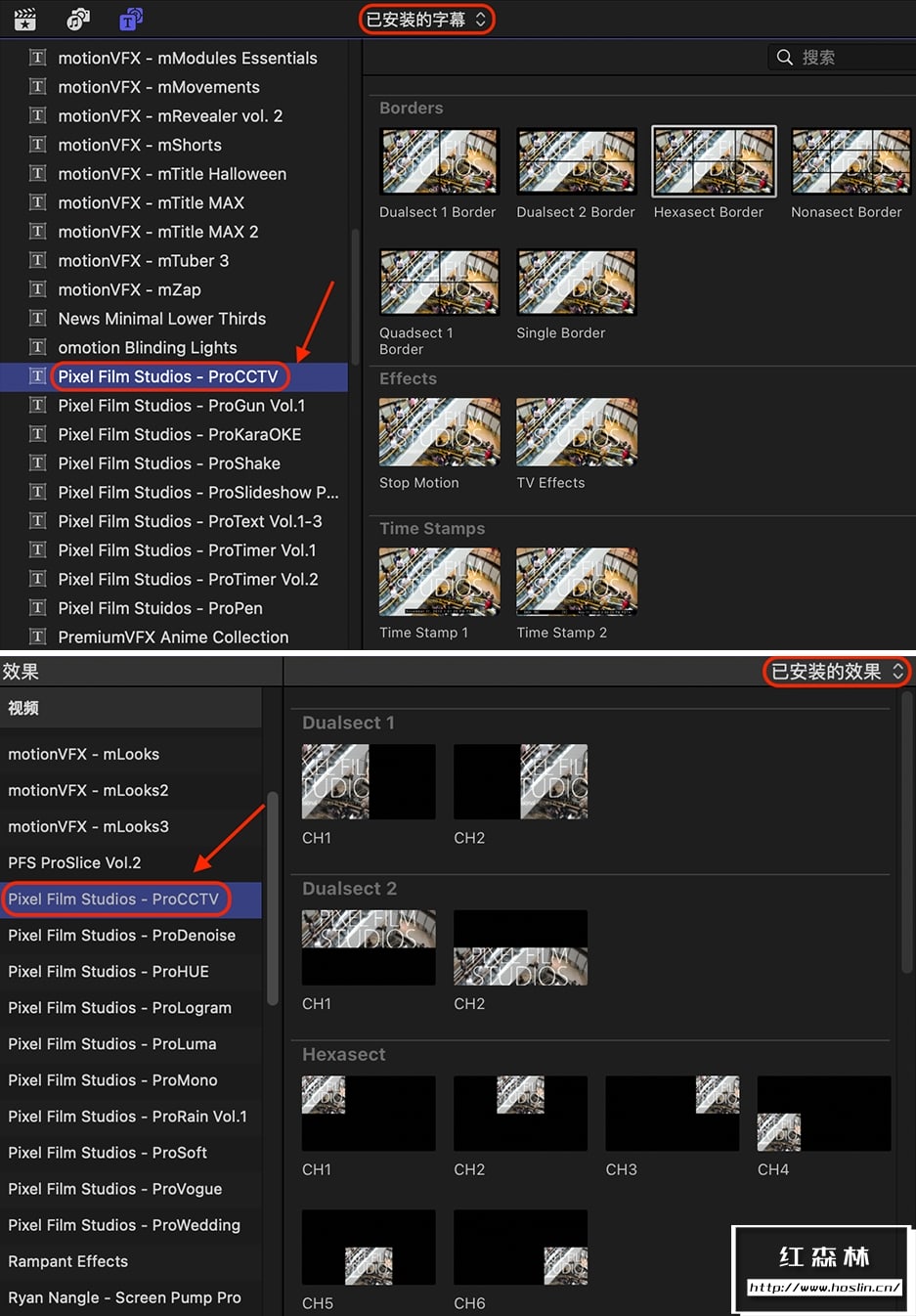Select the Dualsect 1 Border thumbnail
Screen dimensions: 916x1316
pyautogui.click(x=439, y=161)
